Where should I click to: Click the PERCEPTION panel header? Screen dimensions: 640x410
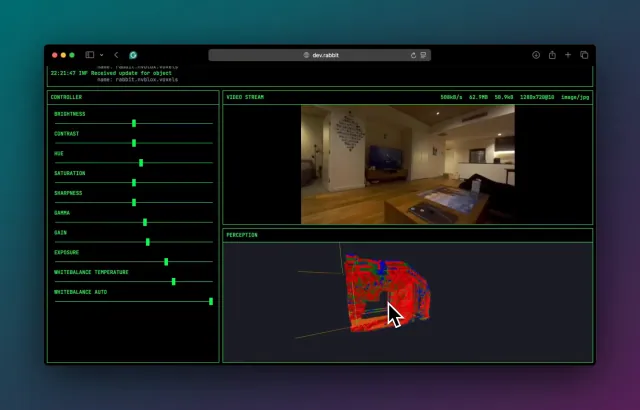(408, 235)
